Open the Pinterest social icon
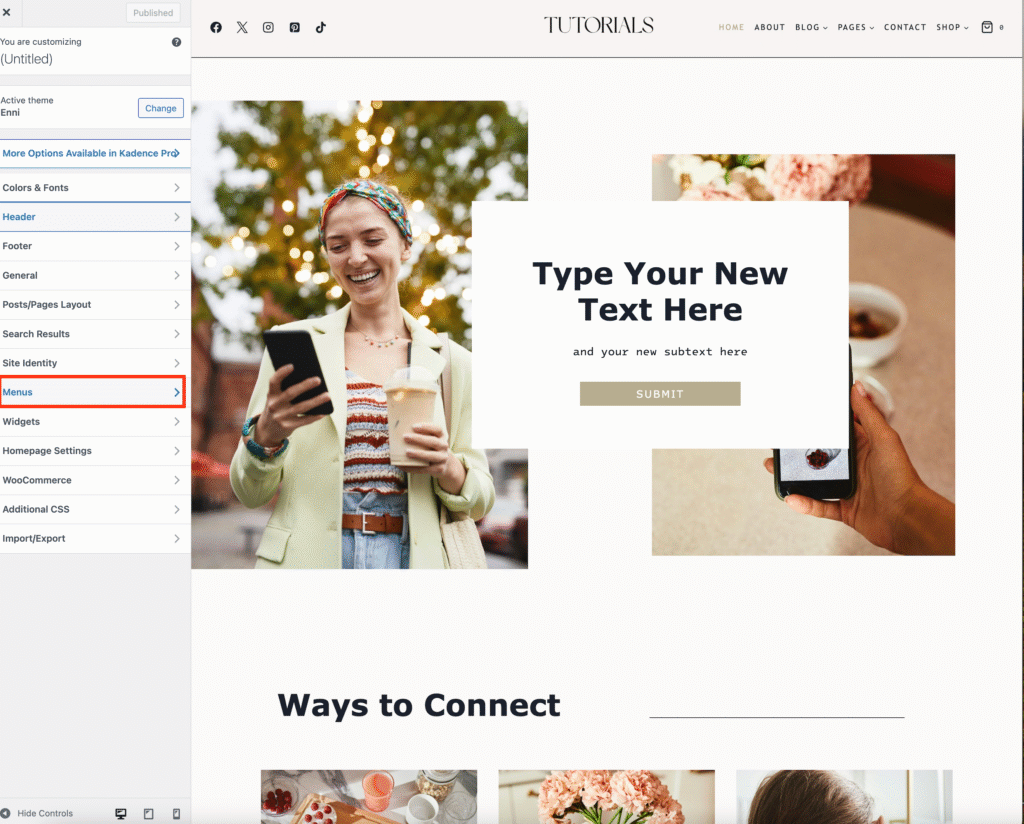The image size is (1024, 824). [294, 28]
